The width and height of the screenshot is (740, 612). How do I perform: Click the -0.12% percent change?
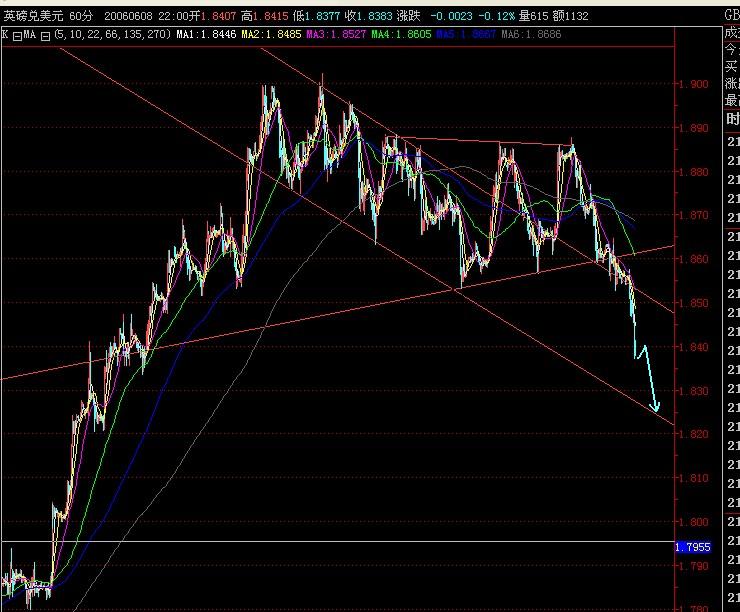point(496,17)
